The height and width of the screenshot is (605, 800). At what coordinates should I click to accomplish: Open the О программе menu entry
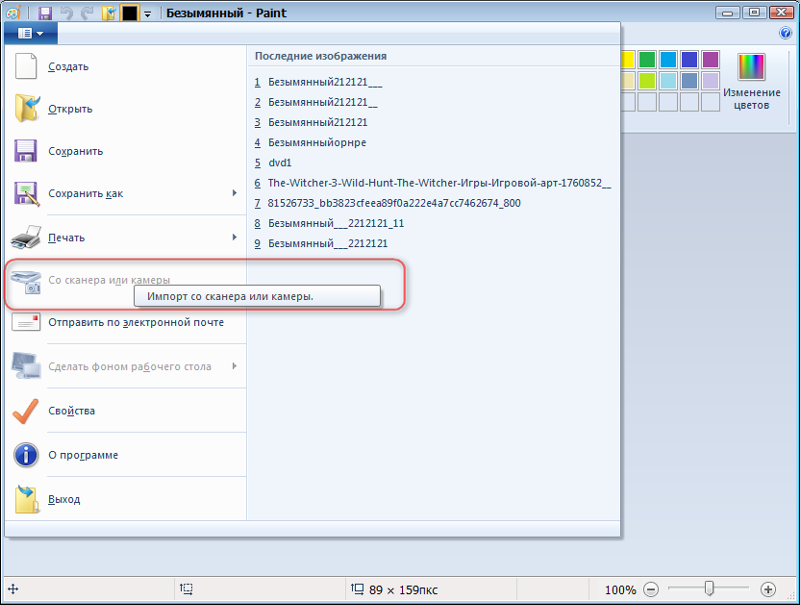[126, 455]
